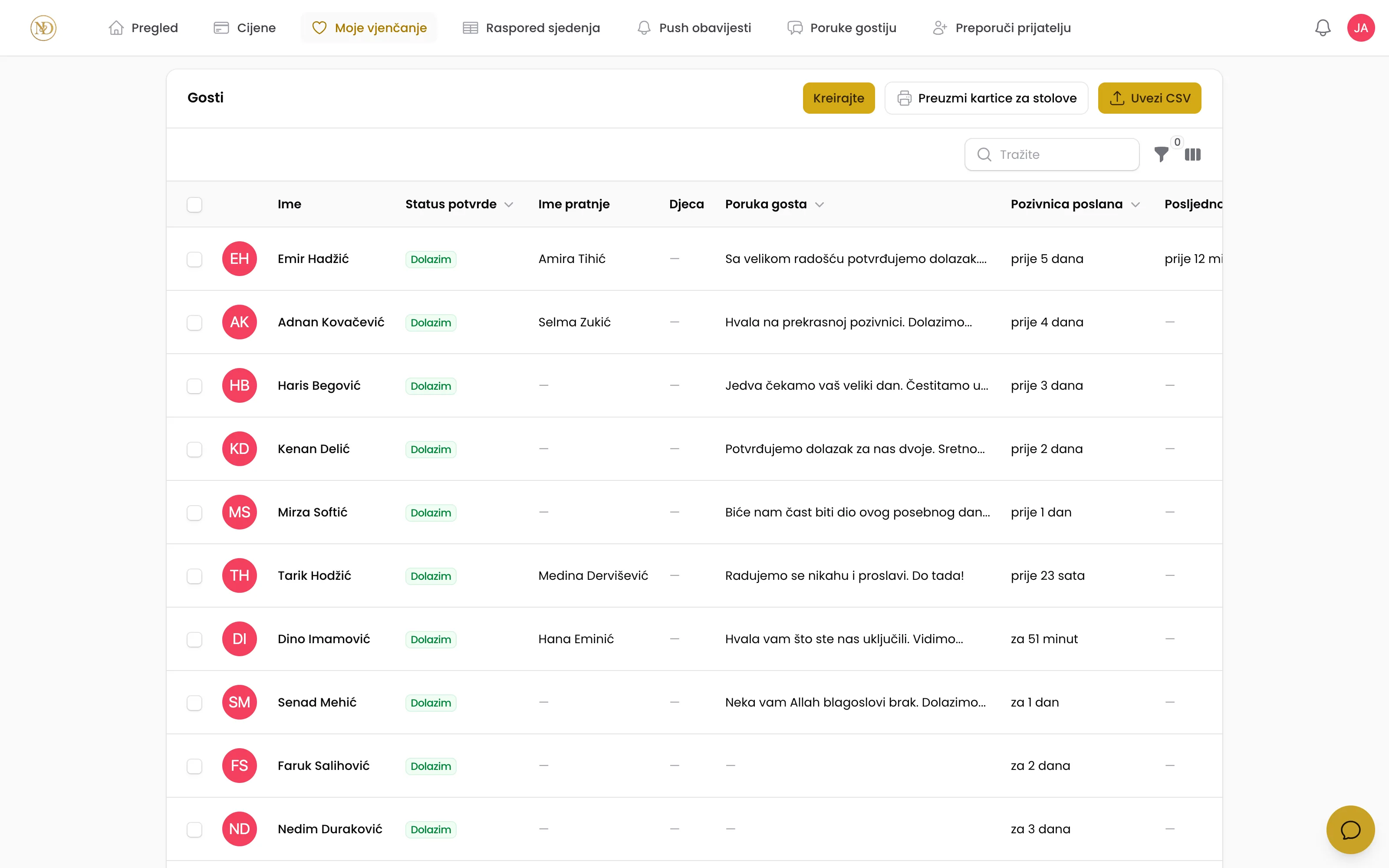Click the SM avatar of Senad Mehić

point(239,702)
